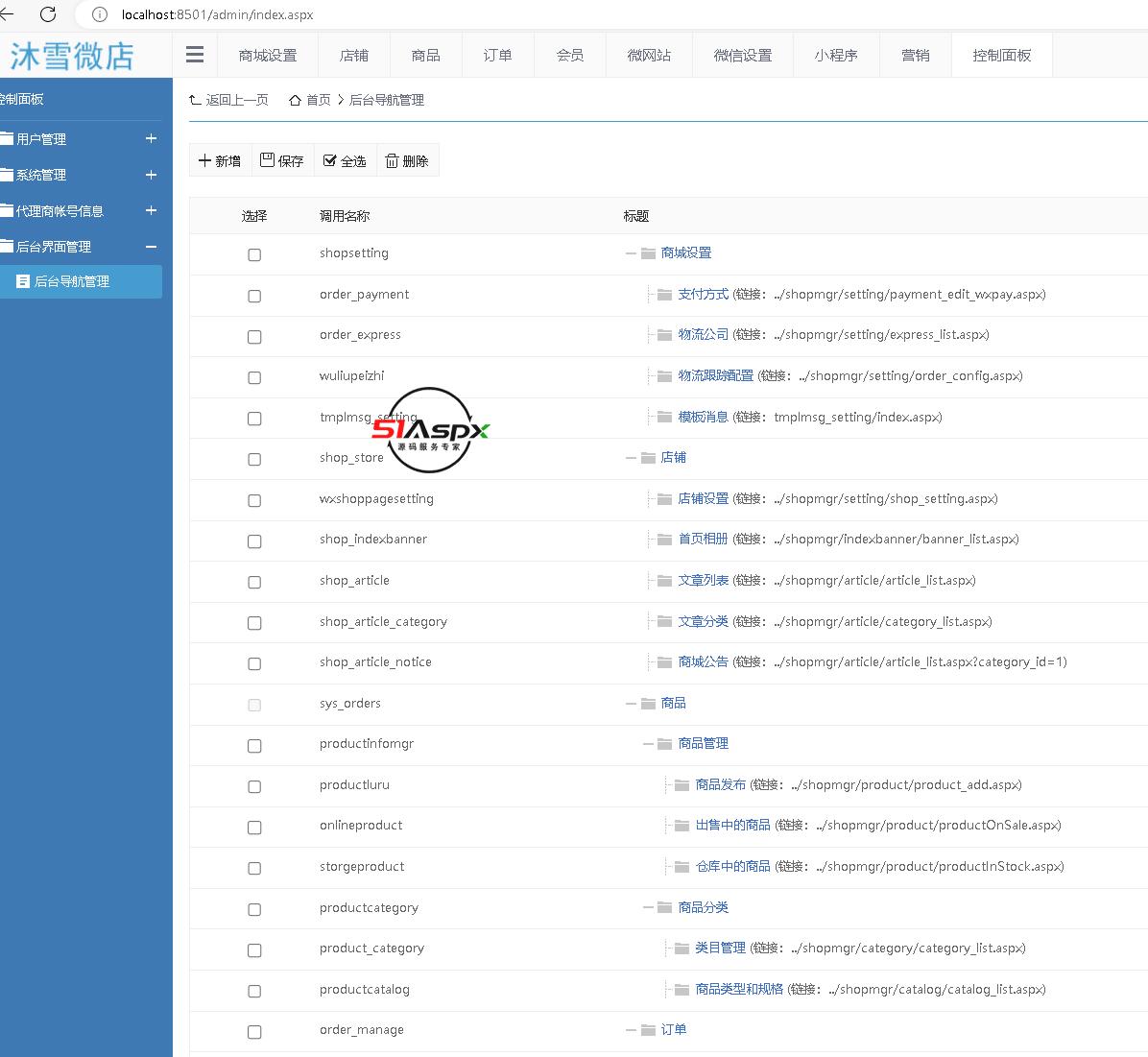Open the 仓库中的商品 title link
The width and height of the screenshot is (1148, 1057).
click(733, 867)
